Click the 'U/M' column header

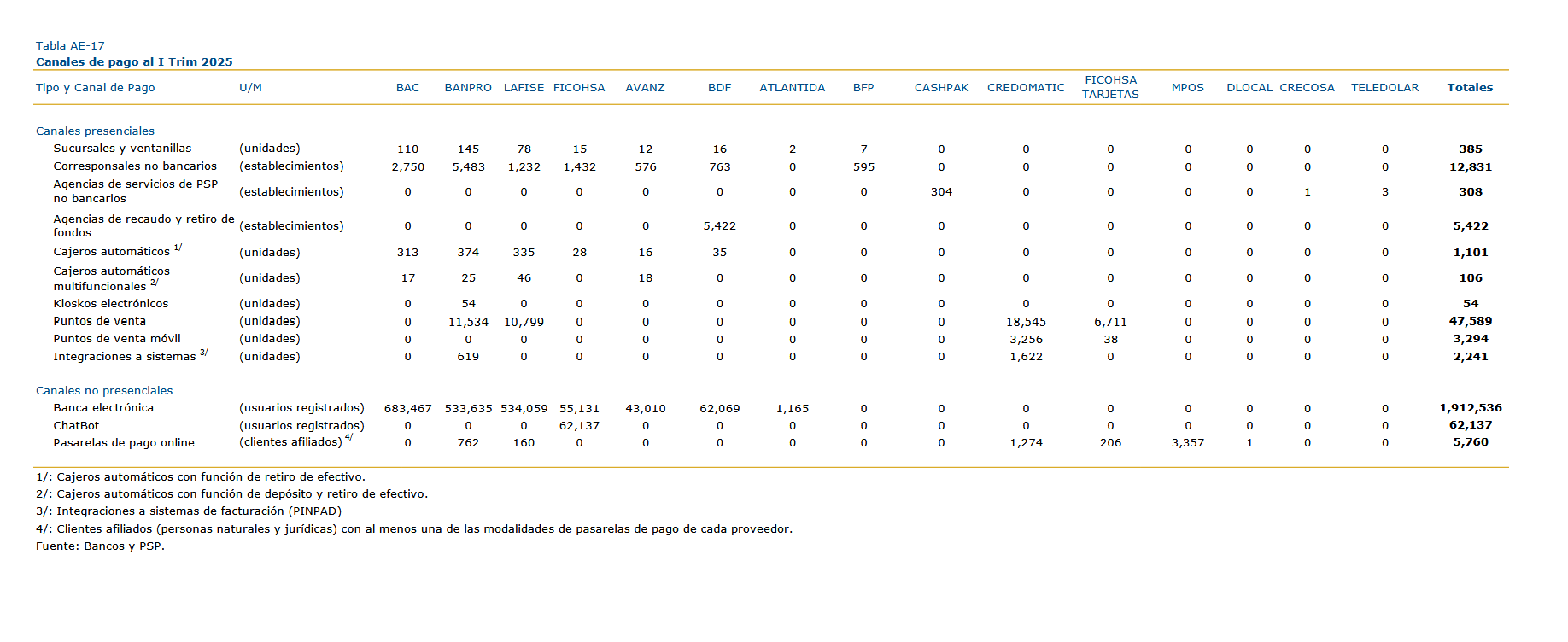point(251,88)
